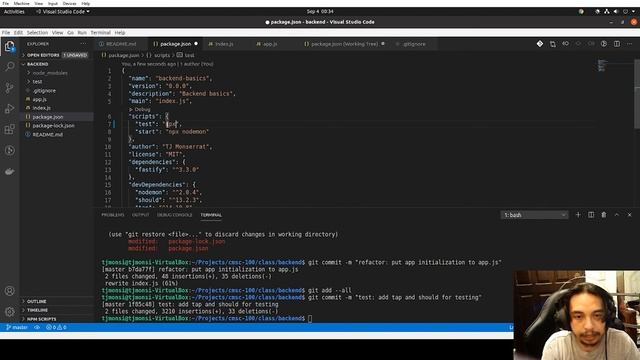Switch to package.json (Working Tree) tab
The width and height of the screenshot is (640, 360).
[x=344, y=44]
